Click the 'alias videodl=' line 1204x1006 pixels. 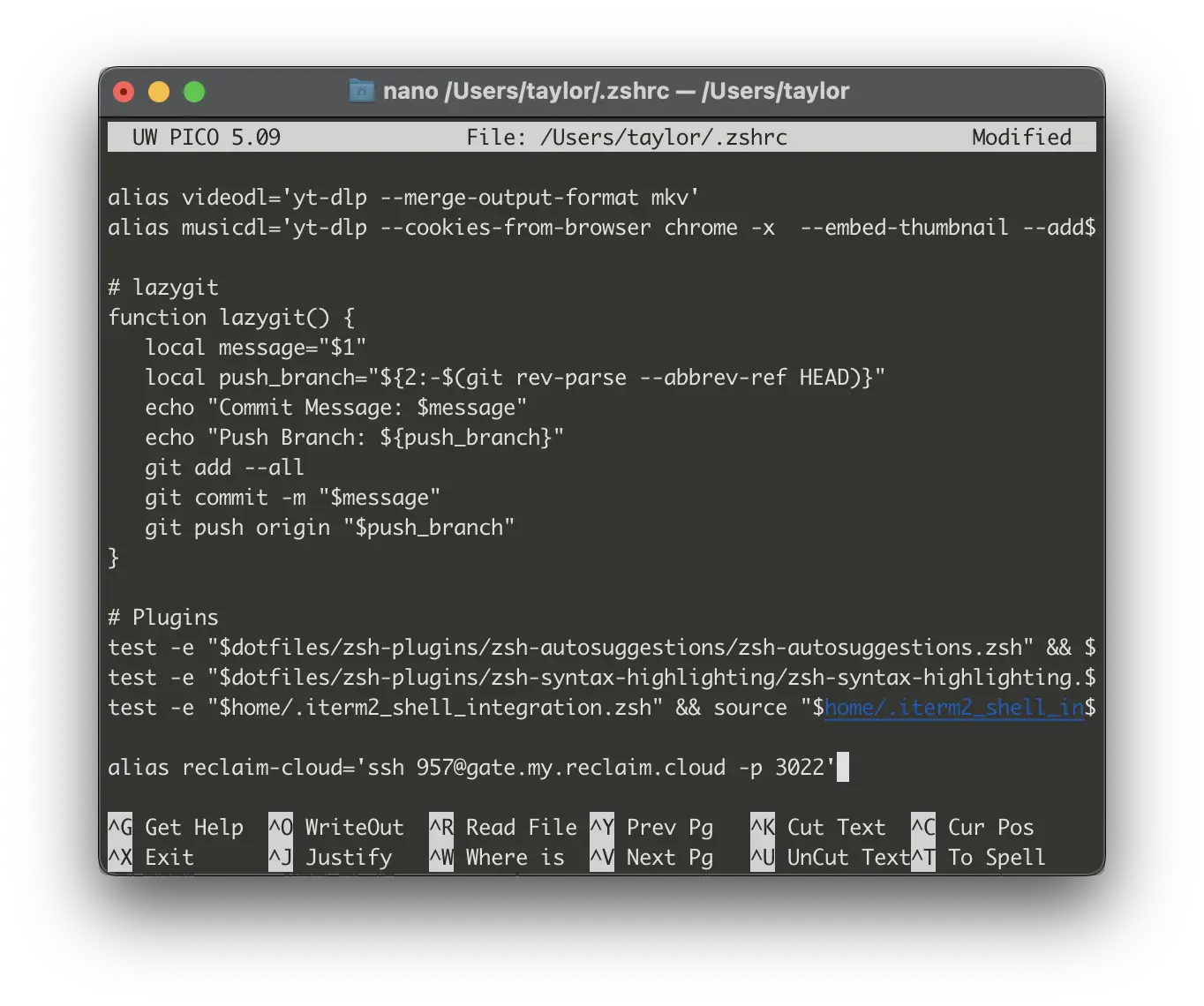pos(403,198)
